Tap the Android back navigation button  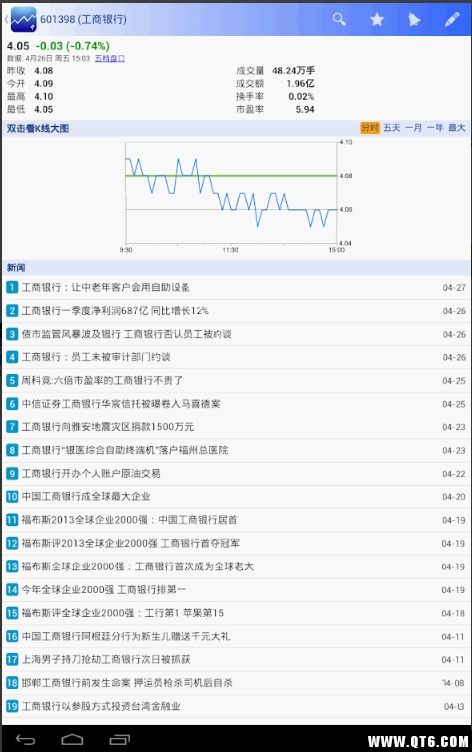[x=26, y=740]
